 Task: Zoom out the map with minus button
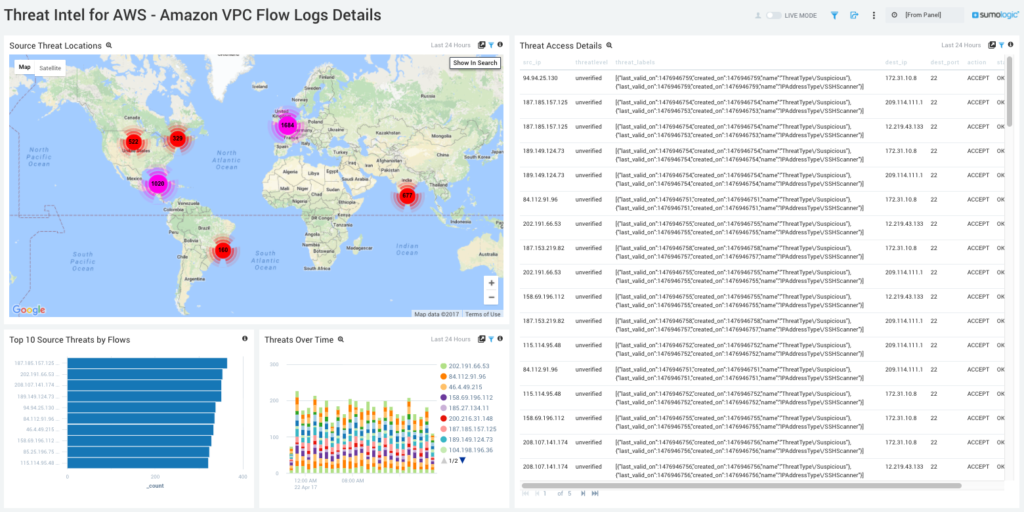click(x=492, y=298)
